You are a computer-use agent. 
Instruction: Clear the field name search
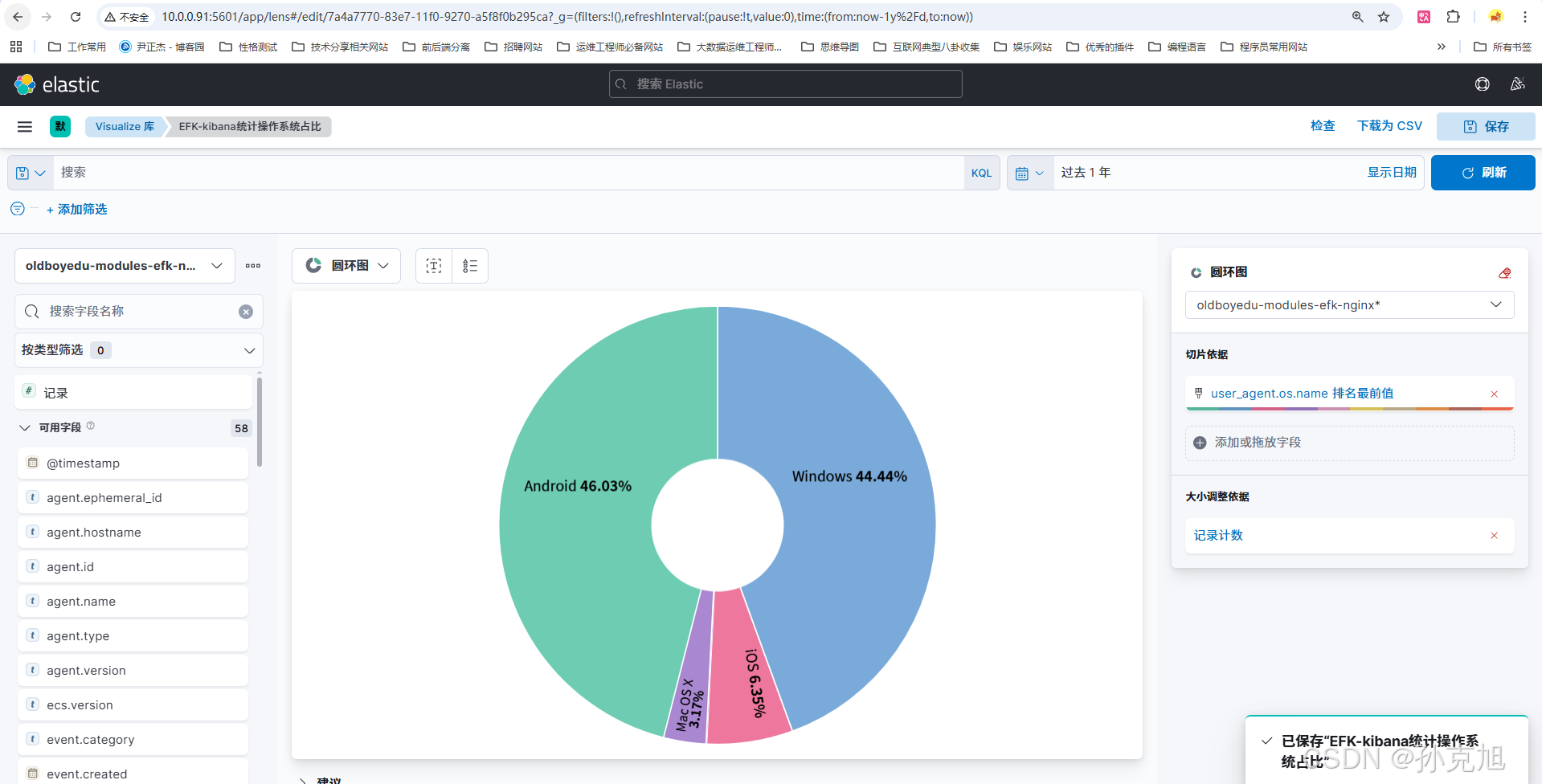(x=246, y=312)
